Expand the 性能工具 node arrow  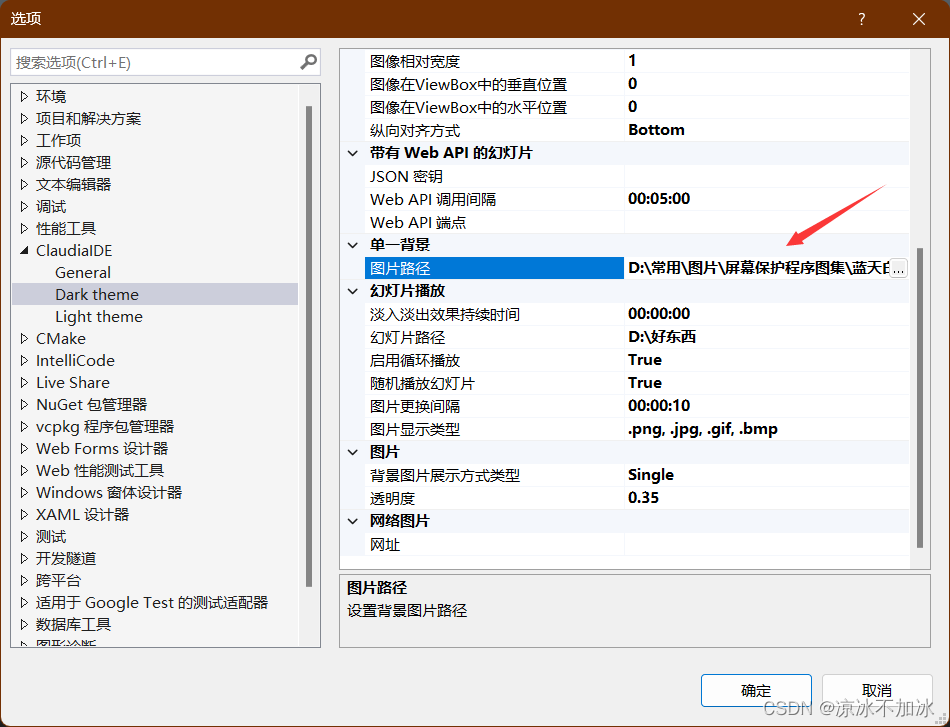[24, 228]
